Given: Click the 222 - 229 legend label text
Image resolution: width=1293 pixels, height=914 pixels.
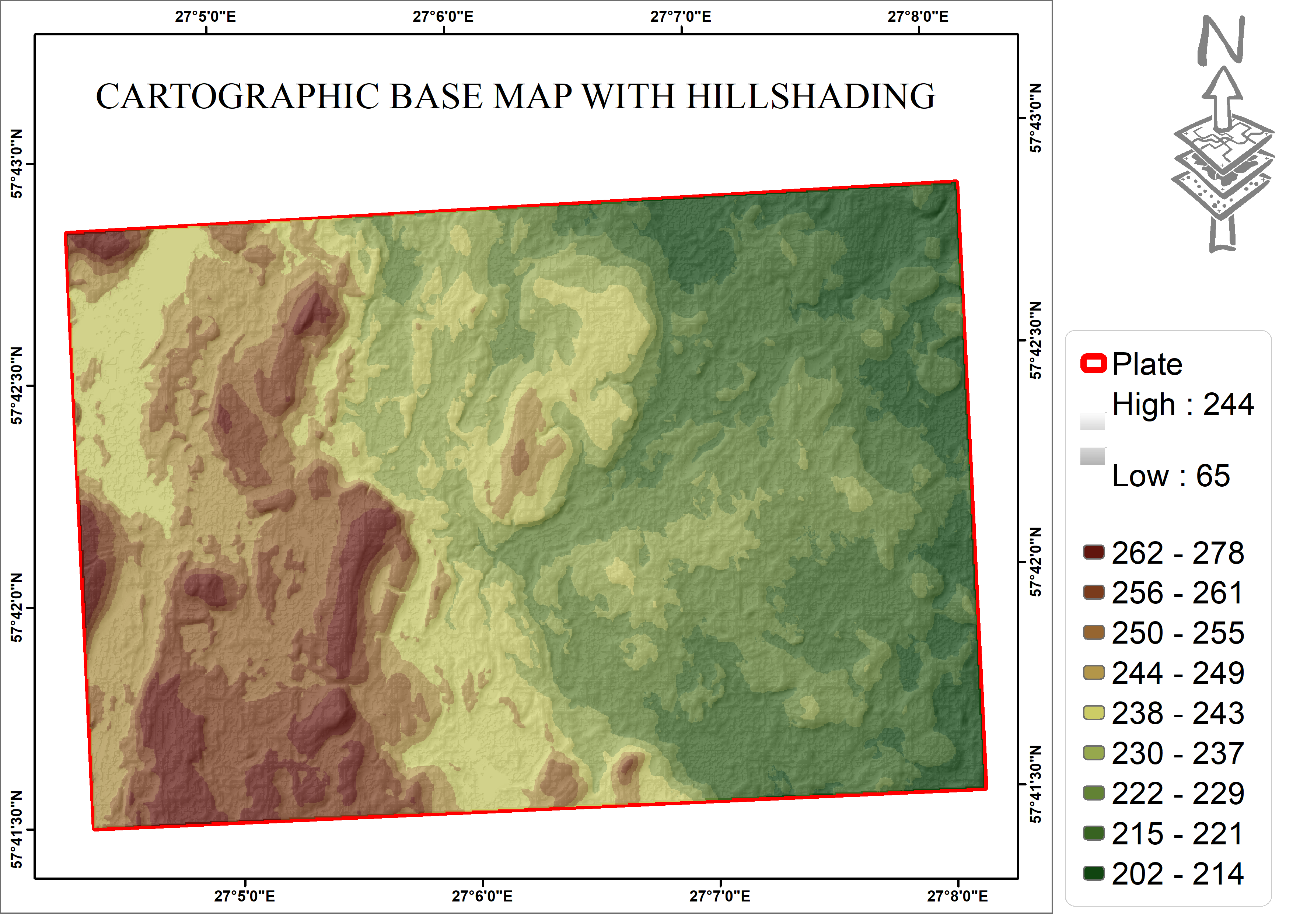Looking at the screenshot, I should point(1178,793).
